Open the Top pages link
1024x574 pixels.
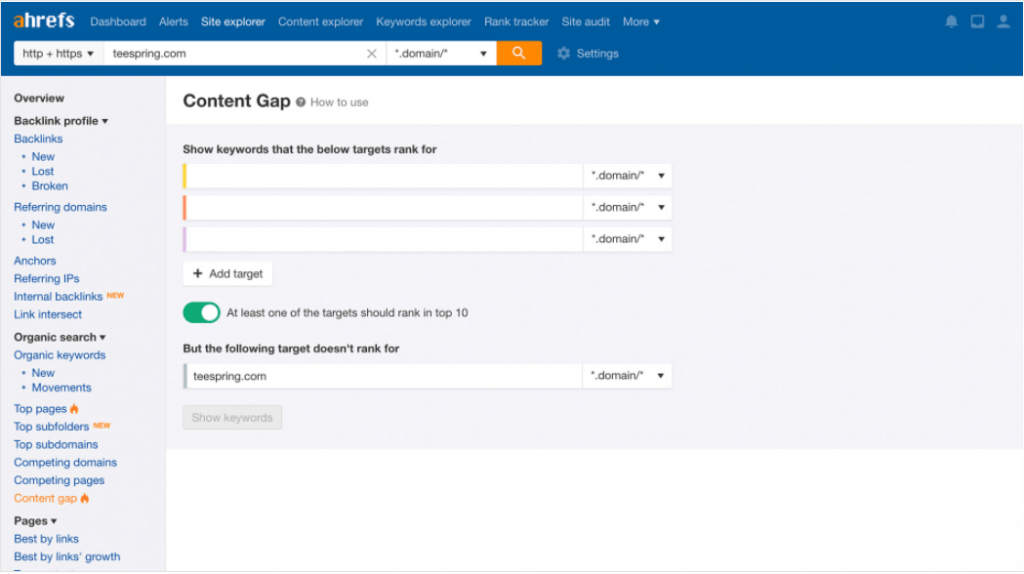click(x=40, y=409)
